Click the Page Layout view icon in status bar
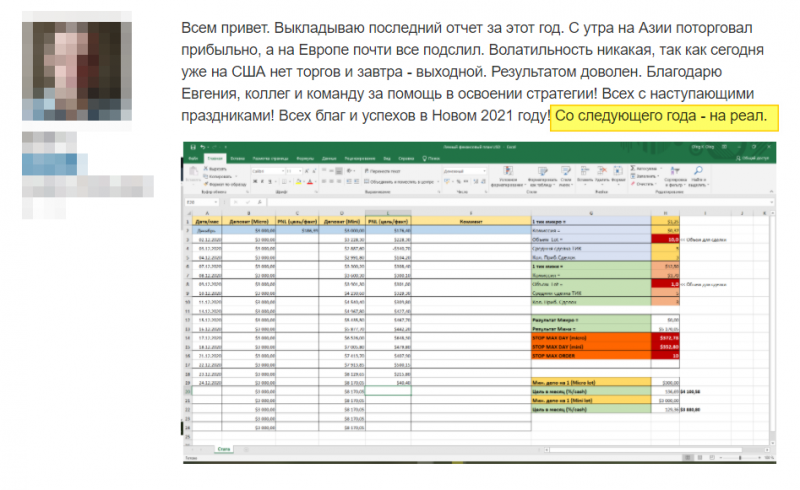 coord(700,458)
